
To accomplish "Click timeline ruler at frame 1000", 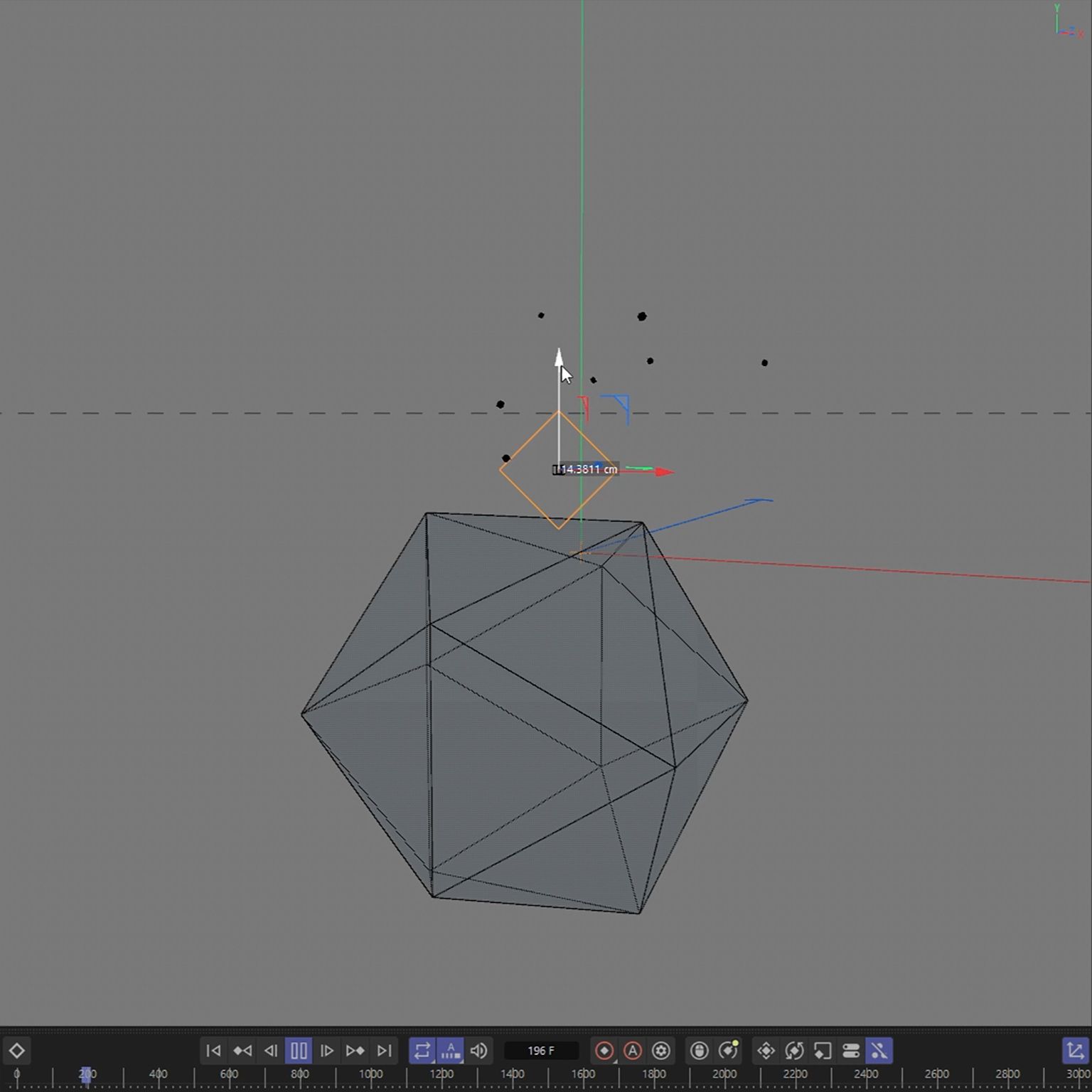I will pos(370,1074).
